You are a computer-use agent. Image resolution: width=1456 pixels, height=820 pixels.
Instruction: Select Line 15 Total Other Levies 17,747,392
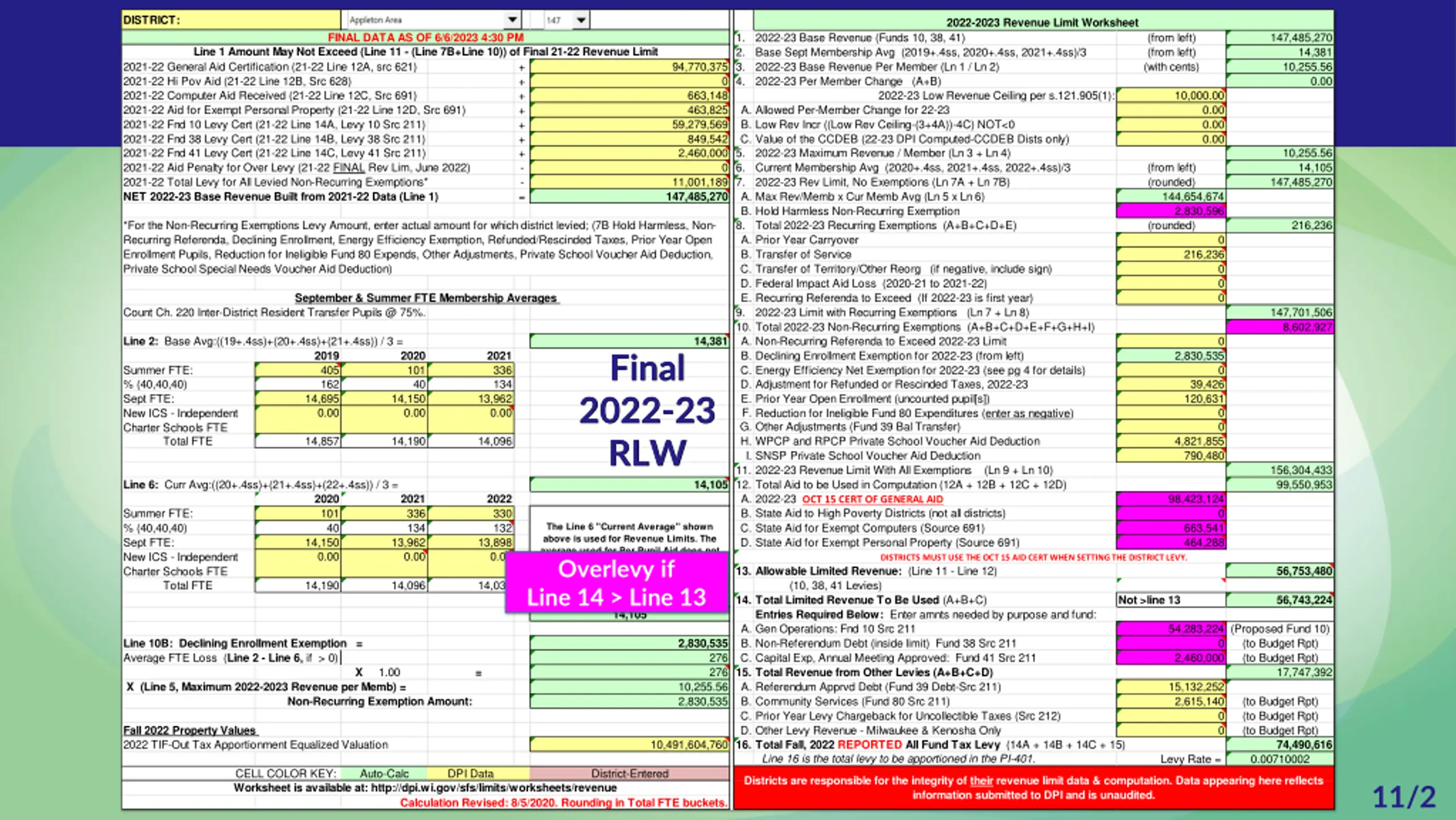tap(1280, 673)
